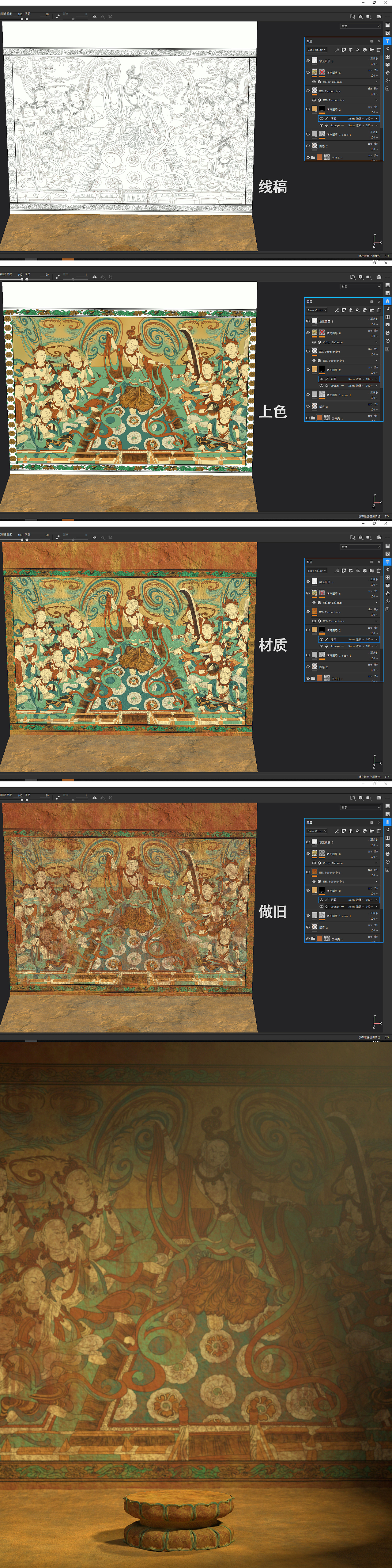Open Base Color channel dropdown in 做旧 screenshot
This screenshot has height=1568, width=392.
pyautogui.click(x=317, y=831)
